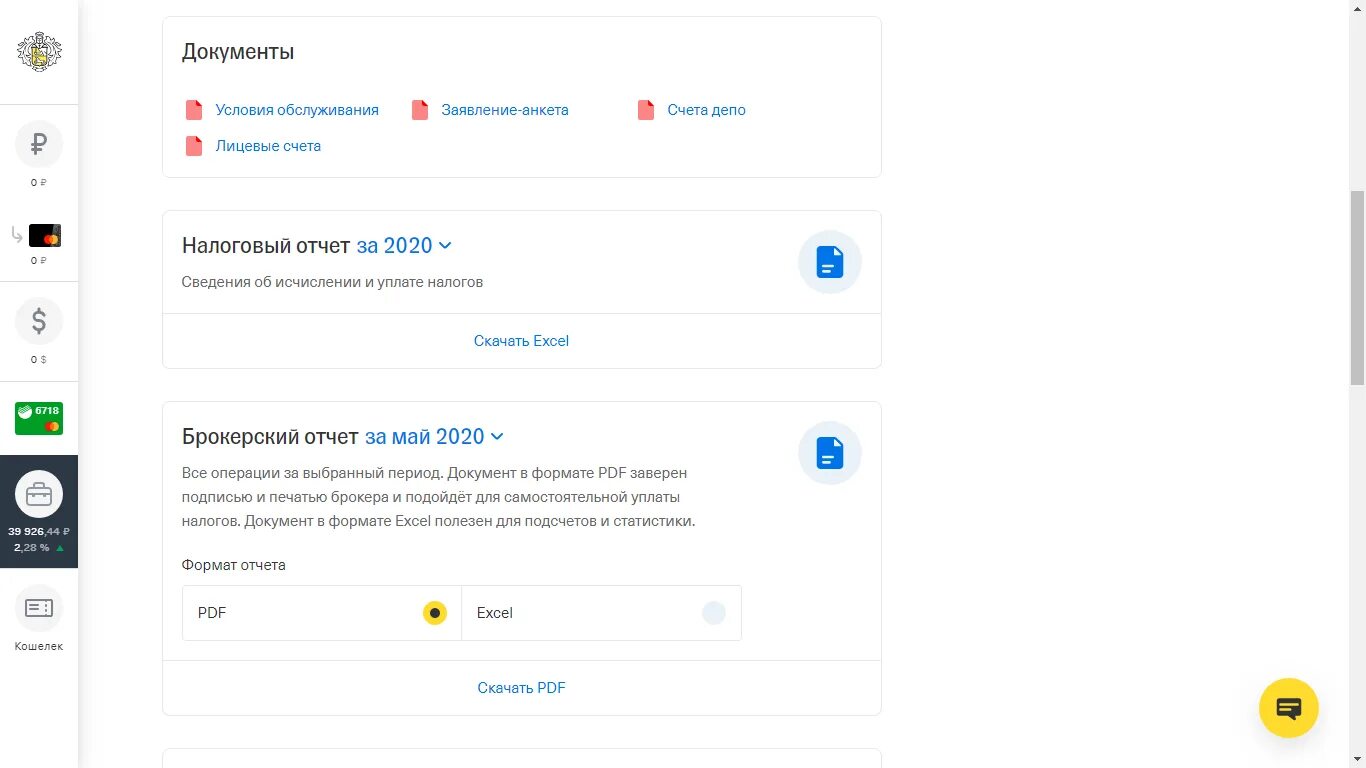This screenshot has height=768, width=1366.
Task: Open the Заявление-анкета document
Action: pyautogui.click(x=505, y=110)
